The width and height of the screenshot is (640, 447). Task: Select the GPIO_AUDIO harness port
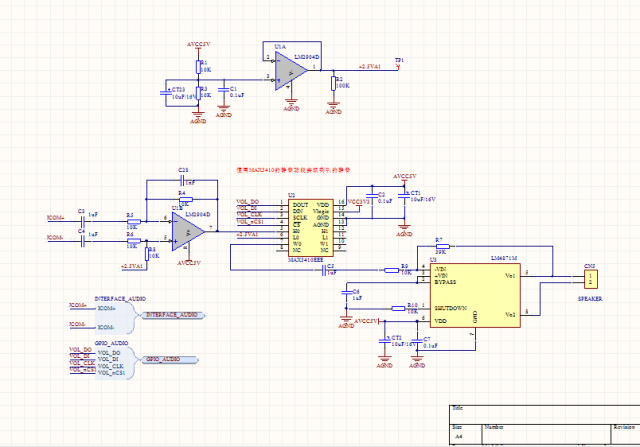point(170,360)
